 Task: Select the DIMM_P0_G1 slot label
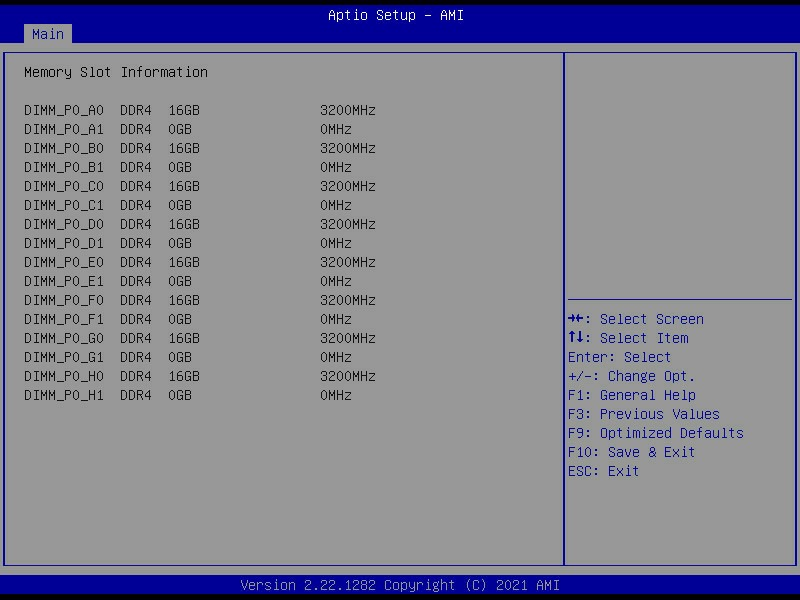[x=64, y=357]
